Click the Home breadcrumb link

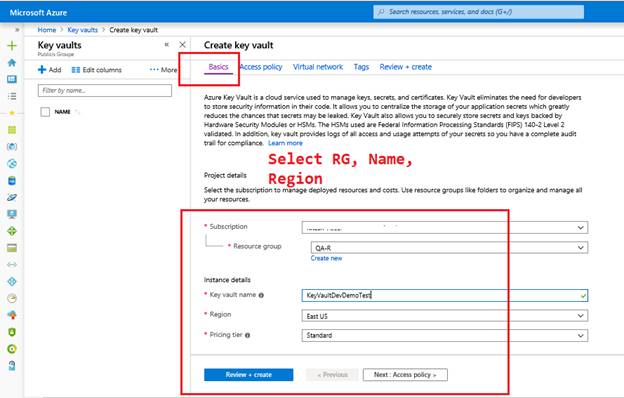47,30
